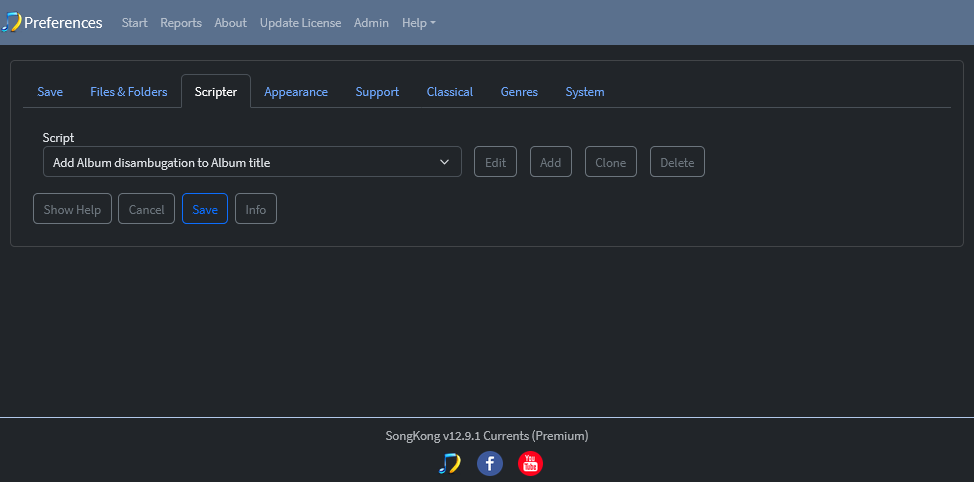Select Update License in the navbar
Image resolution: width=974 pixels, height=482 pixels.
[x=301, y=23]
